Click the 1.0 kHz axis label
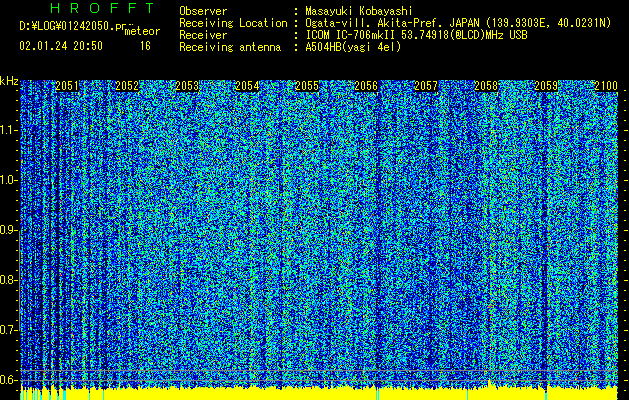Viewport: 629px width, 400px height. tap(8, 180)
